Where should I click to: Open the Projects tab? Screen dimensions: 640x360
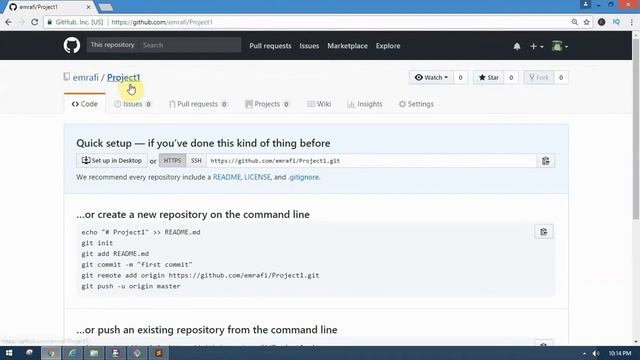click(x=267, y=104)
